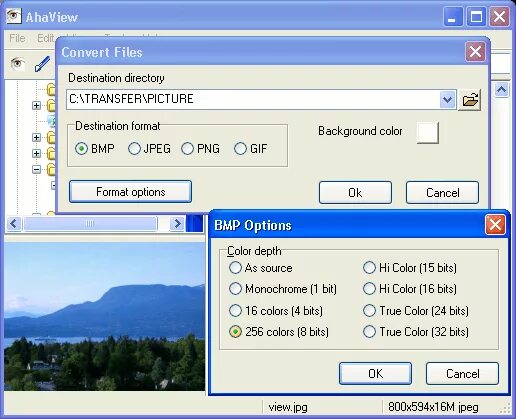
Task: Open the destination directory dropdown arrow
Action: pyautogui.click(x=448, y=99)
